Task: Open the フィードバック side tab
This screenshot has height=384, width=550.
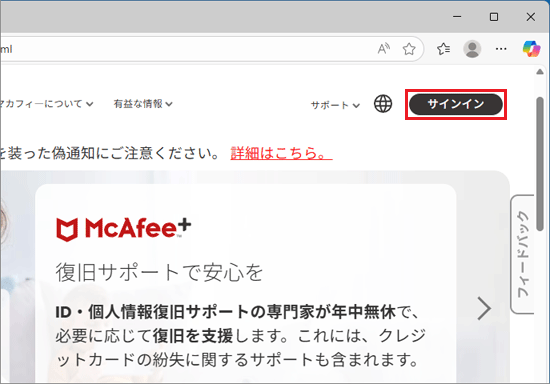Action: pos(522,254)
